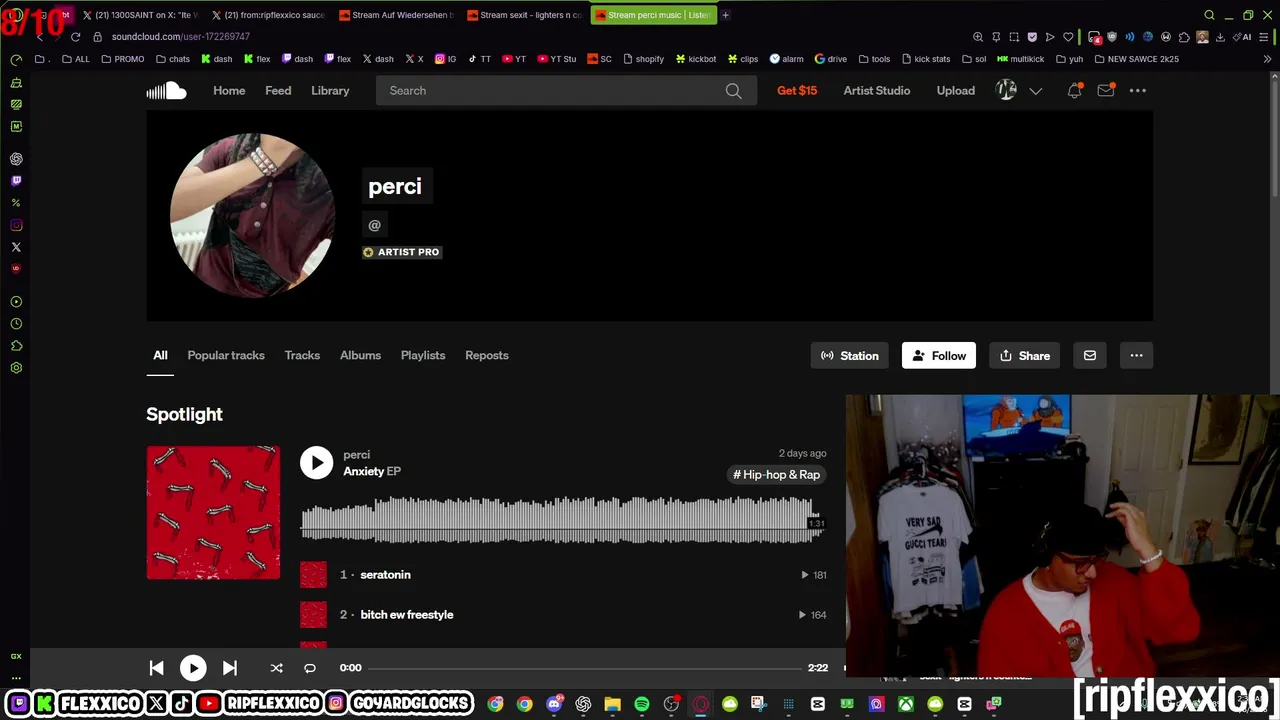This screenshot has height=720, width=1280.
Task: Seek on the bottom player progress bar
Action: [586, 668]
